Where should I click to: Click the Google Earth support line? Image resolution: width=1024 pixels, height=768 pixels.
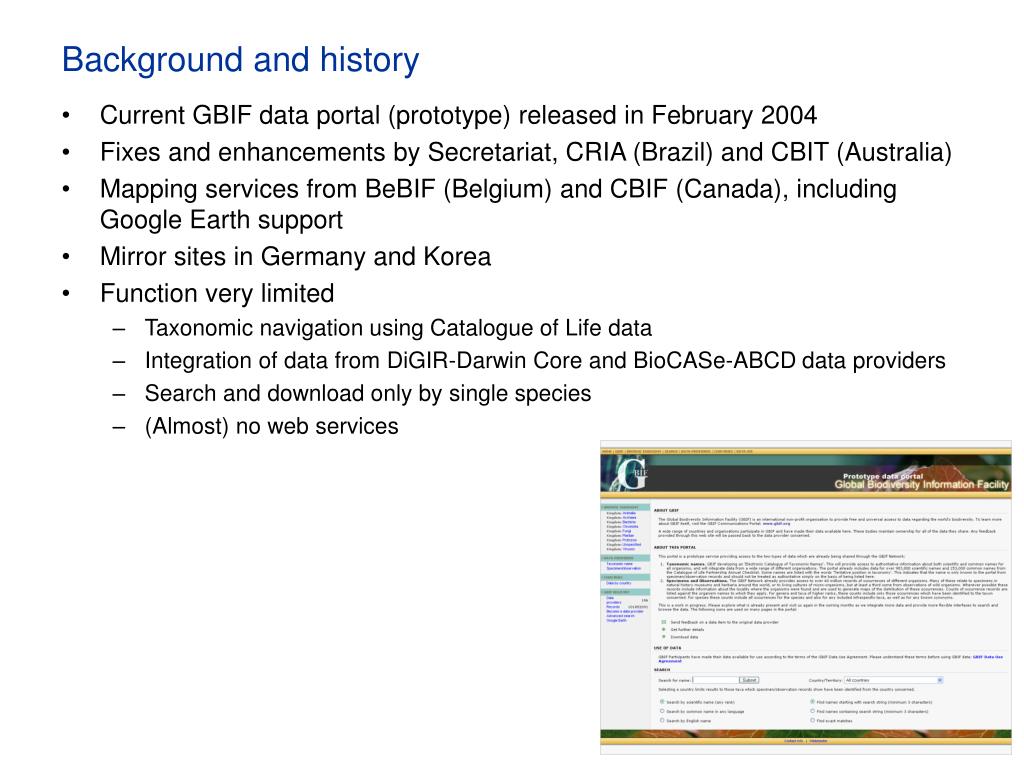click(x=221, y=220)
